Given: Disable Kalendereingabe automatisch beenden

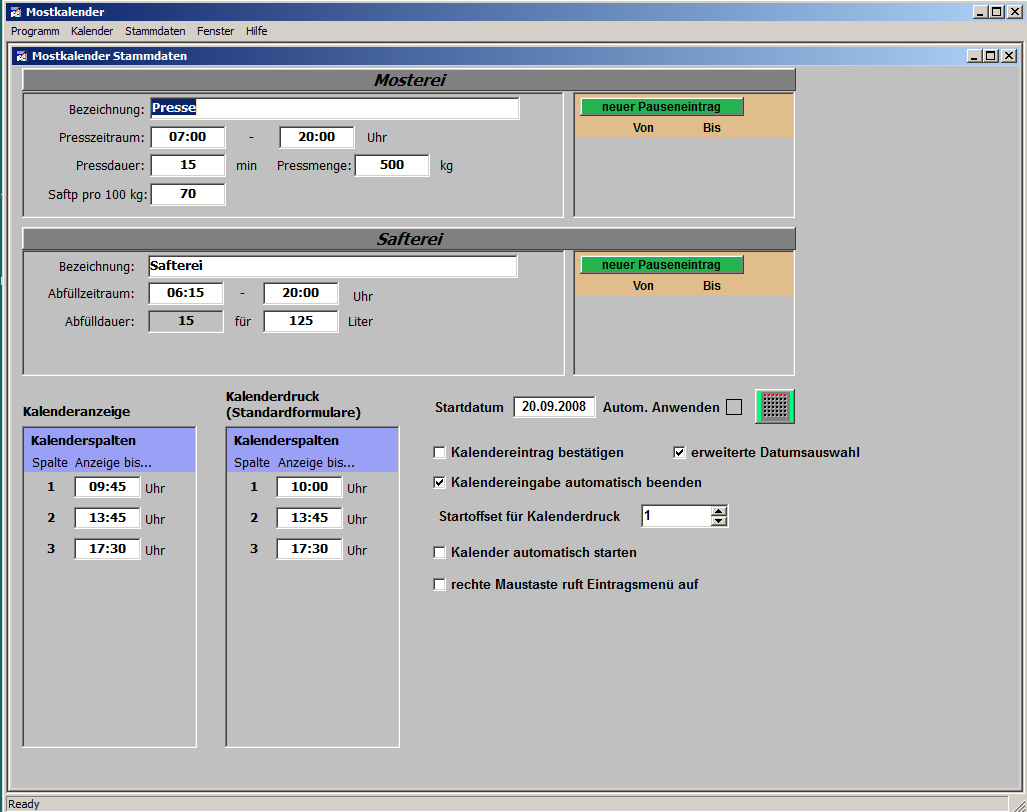Looking at the screenshot, I should [439, 482].
